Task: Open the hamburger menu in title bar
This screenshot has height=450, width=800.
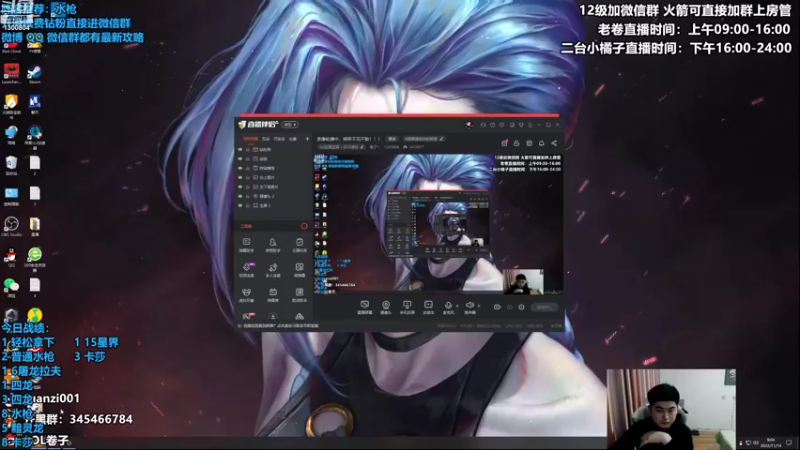Action: 530,125
